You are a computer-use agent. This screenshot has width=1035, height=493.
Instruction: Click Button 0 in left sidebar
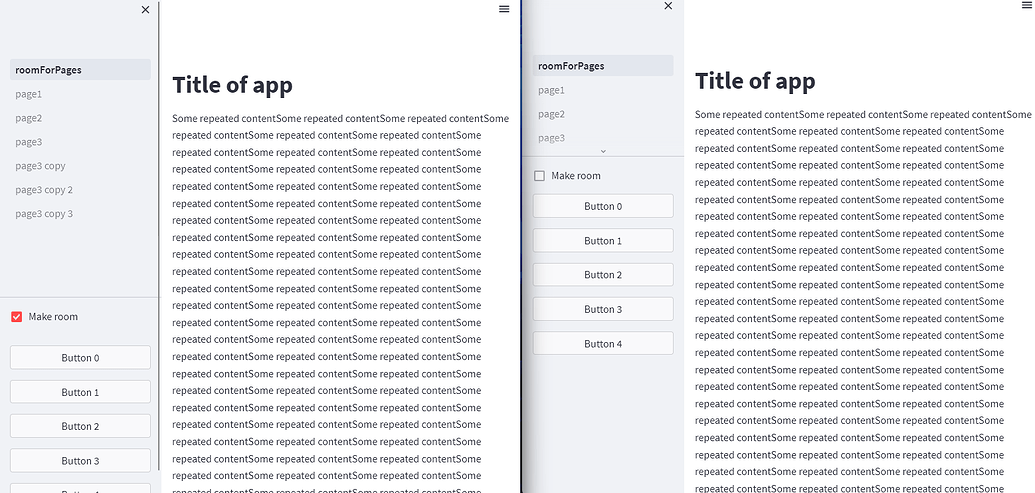coord(80,358)
